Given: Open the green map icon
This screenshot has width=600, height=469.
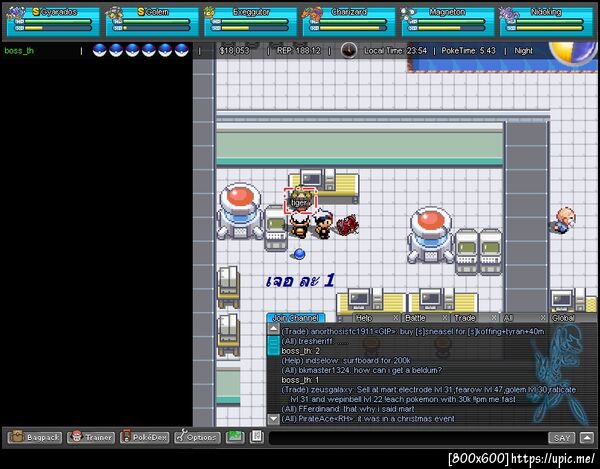Looking at the screenshot, I should tap(235, 437).
